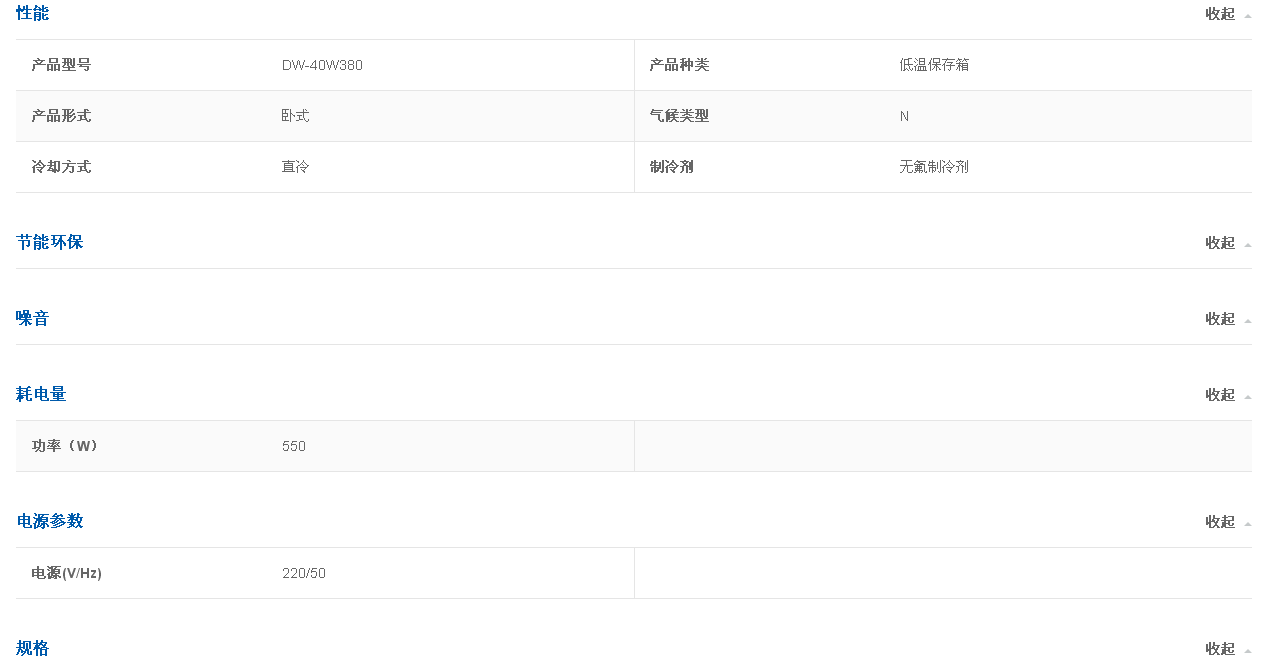Click the power value 550
1284x667 pixels.
[x=294, y=446]
